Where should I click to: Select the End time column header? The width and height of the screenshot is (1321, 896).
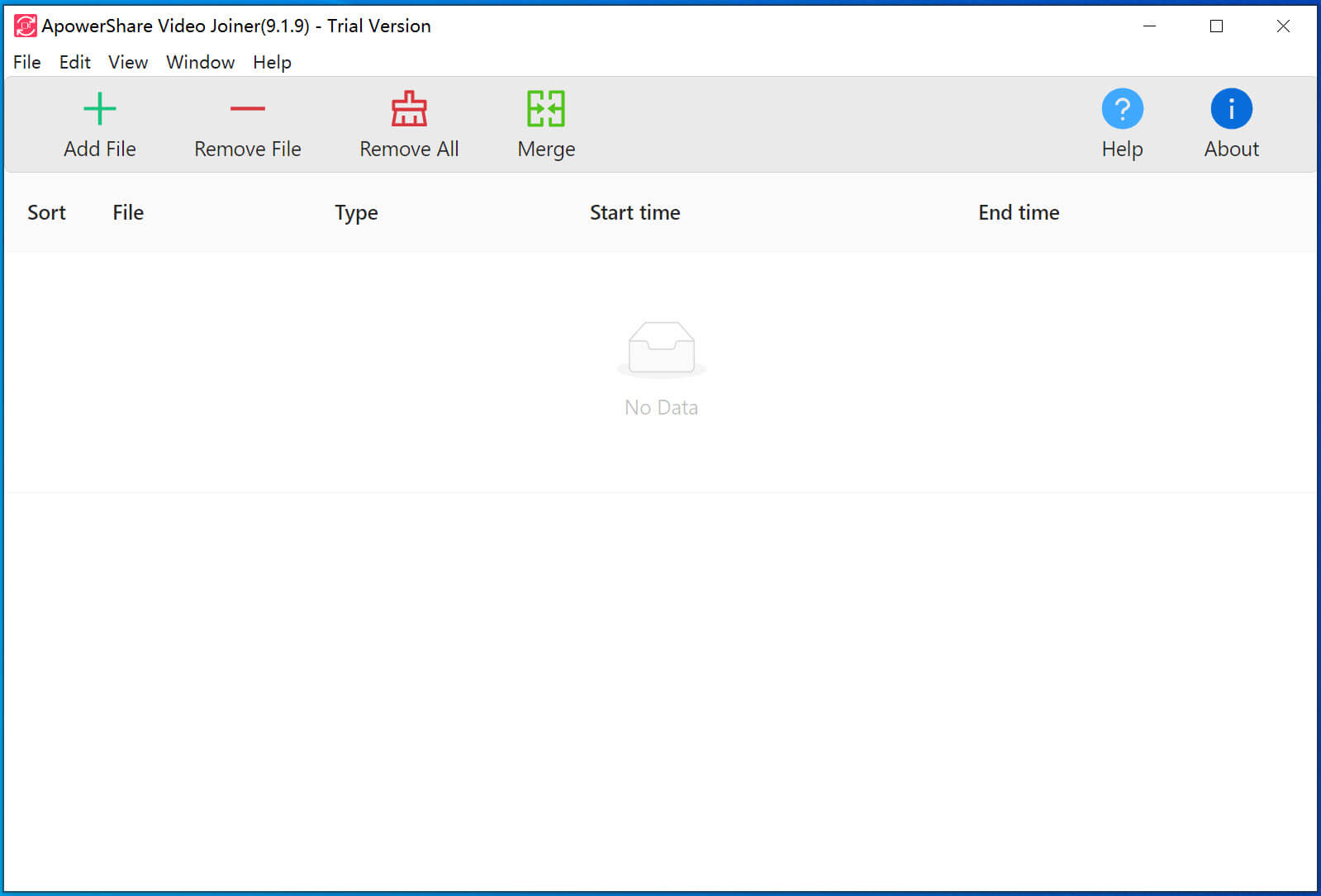point(1019,213)
